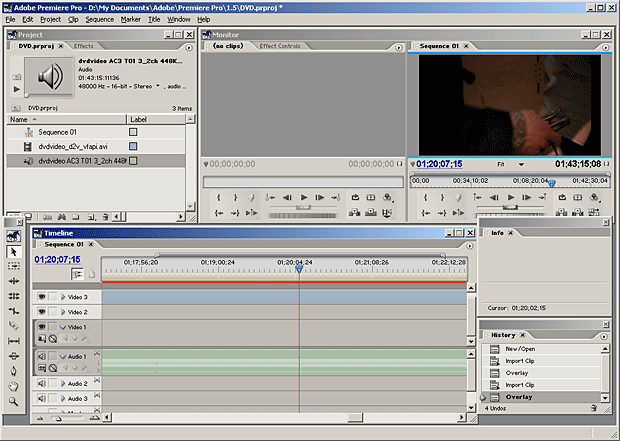Viewport: 620px width, 441px height.
Task: Toggle Video 3 track eye visibility
Action: pyautogui.click(x=42, y=297)
